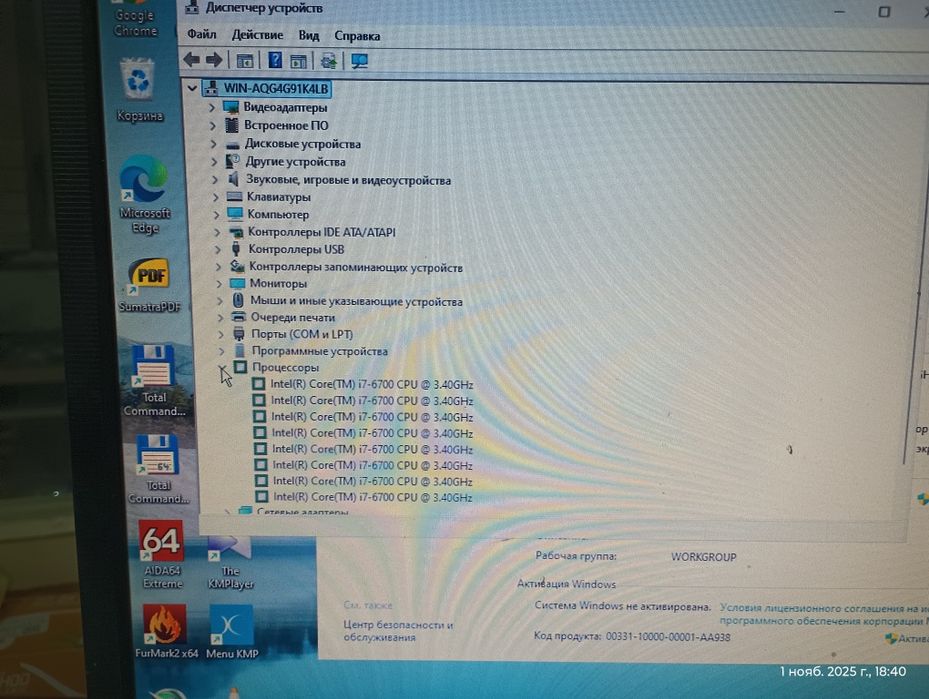Expand the Видеоадаптеры node
Image resolution: width=929 pixels, height=699 pixels.
pyautogui.click(x=212, y=108)
